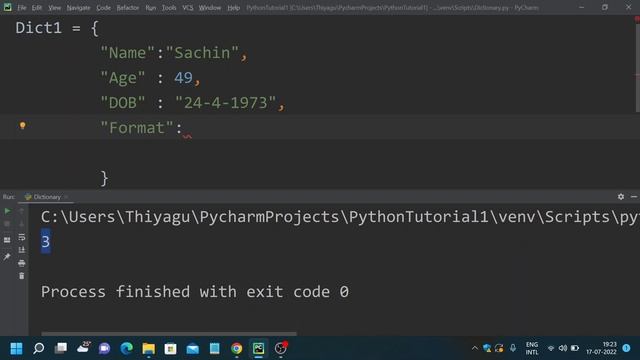Click the Up the Stack Trace arrow
Viewport: 640px width, 360px height.
click(x=22, y=211)
